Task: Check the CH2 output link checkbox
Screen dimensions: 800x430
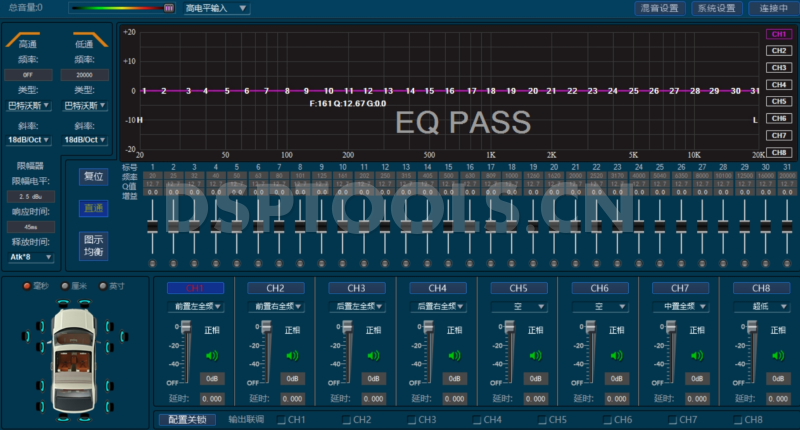Action: coord(347,420)
